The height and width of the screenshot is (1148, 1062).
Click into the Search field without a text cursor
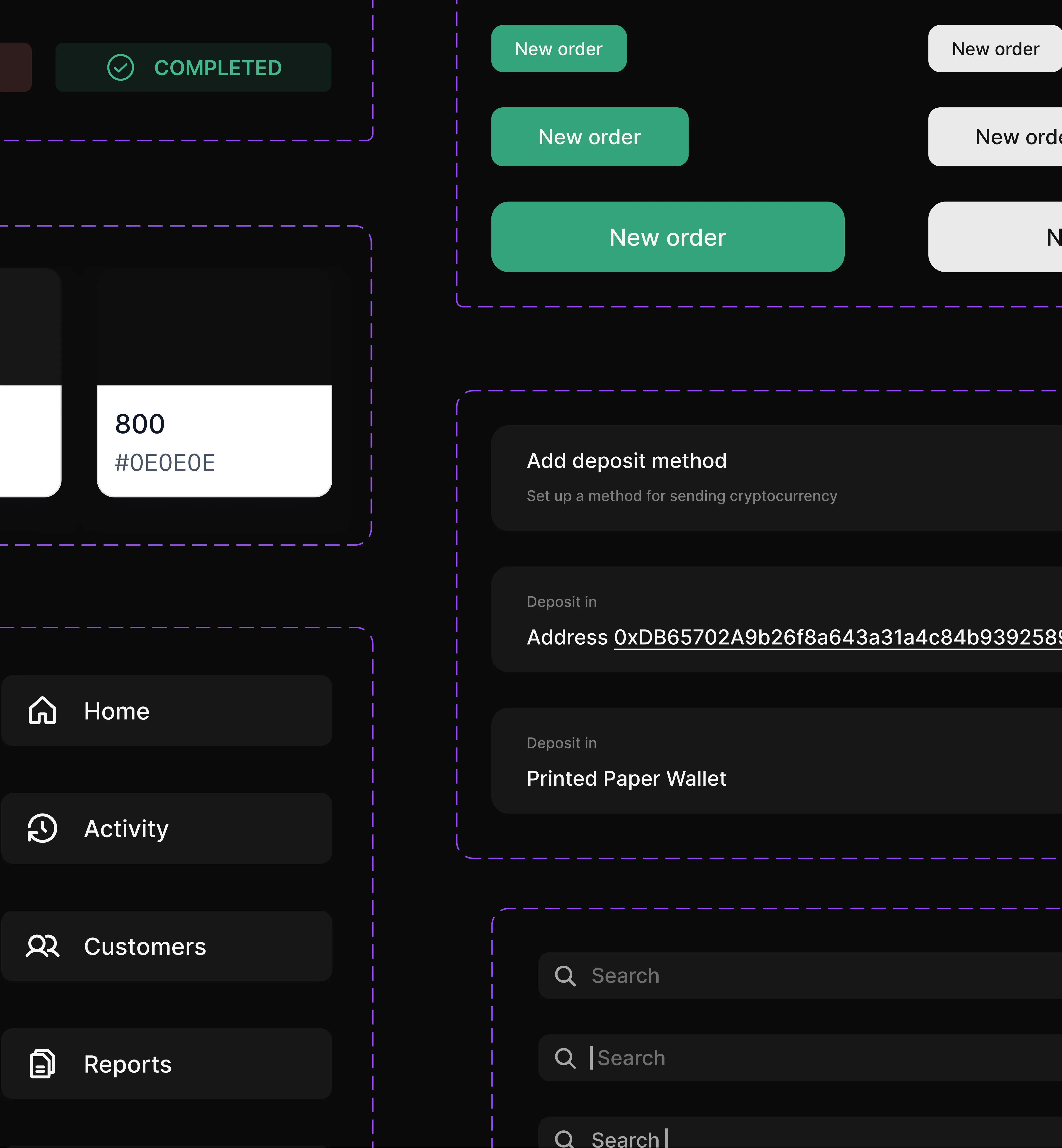pos(800,976)
